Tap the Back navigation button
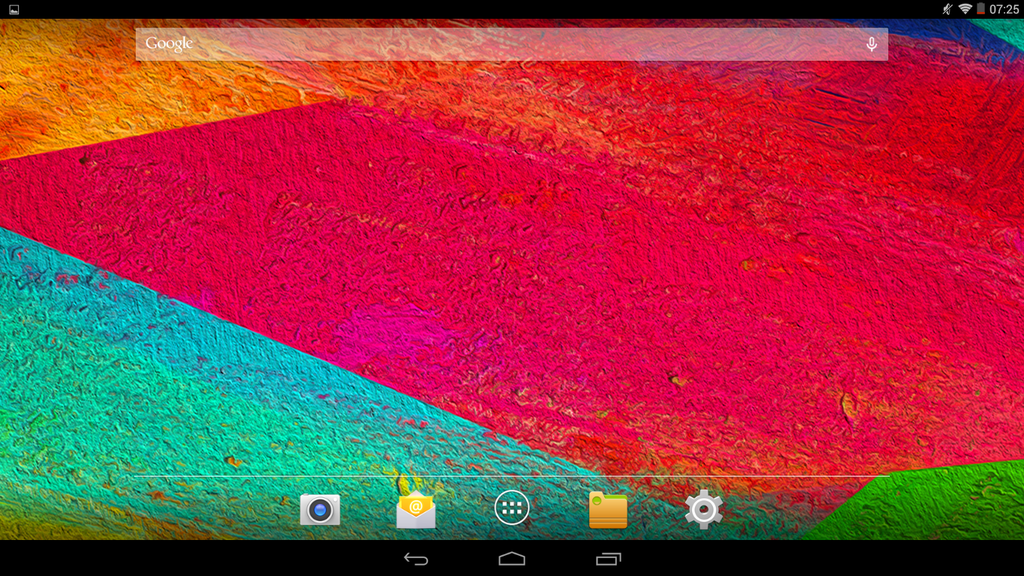 [416, 558]
